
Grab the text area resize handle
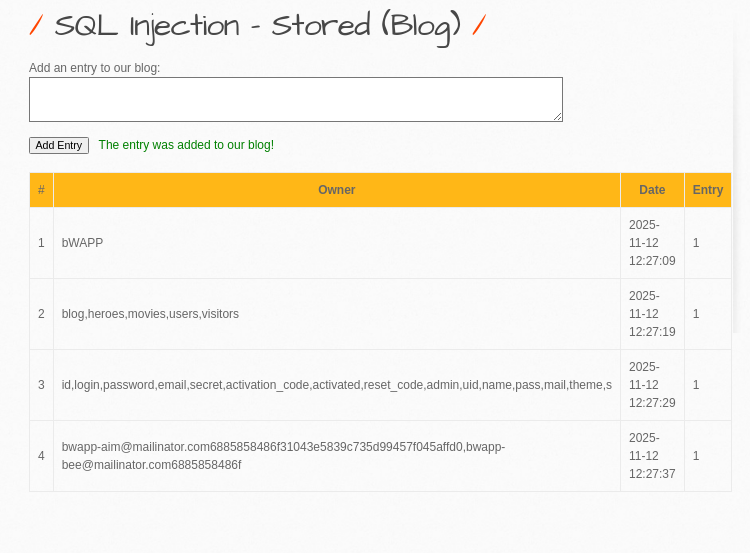tap(558, 117)
